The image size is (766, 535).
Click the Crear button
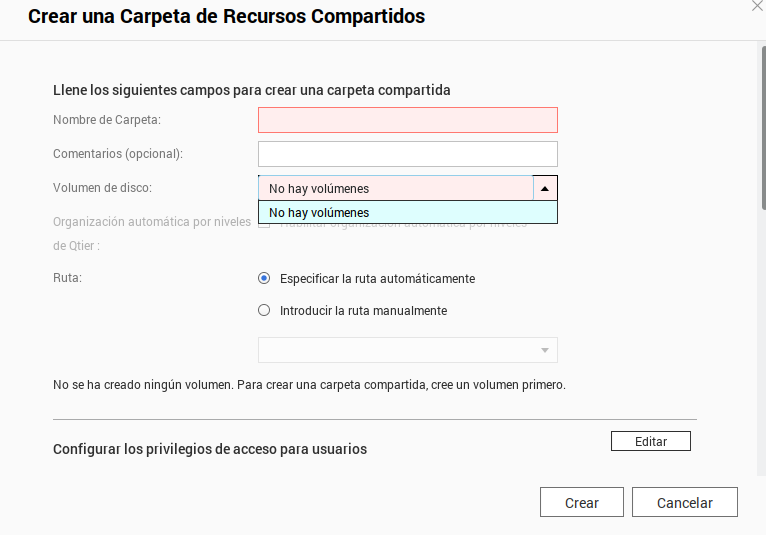click(581, 503)
